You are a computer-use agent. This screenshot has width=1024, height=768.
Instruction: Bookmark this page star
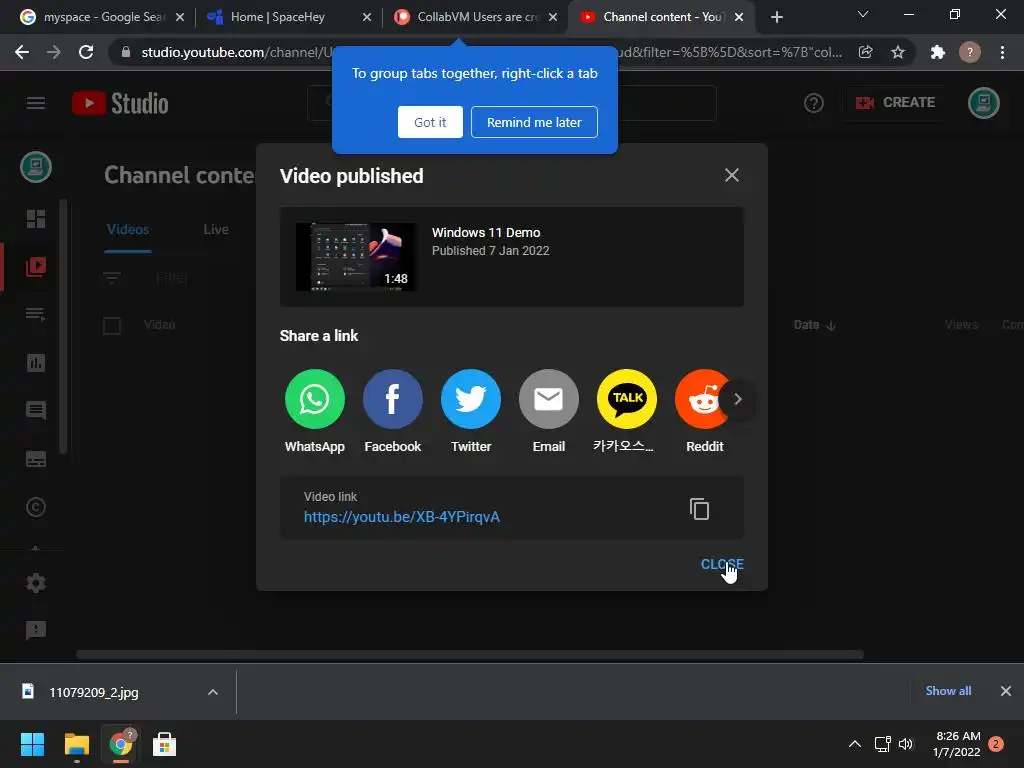pos(898,52)
